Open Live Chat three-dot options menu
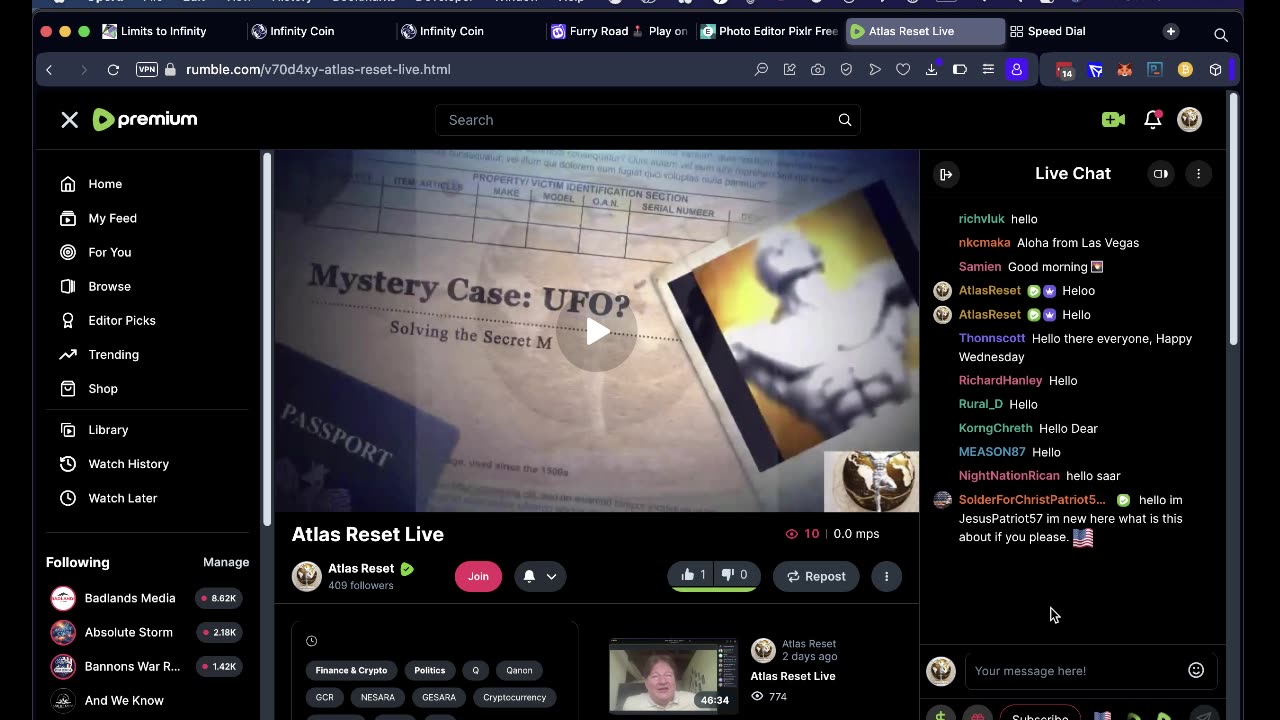 coord(1198,174)
